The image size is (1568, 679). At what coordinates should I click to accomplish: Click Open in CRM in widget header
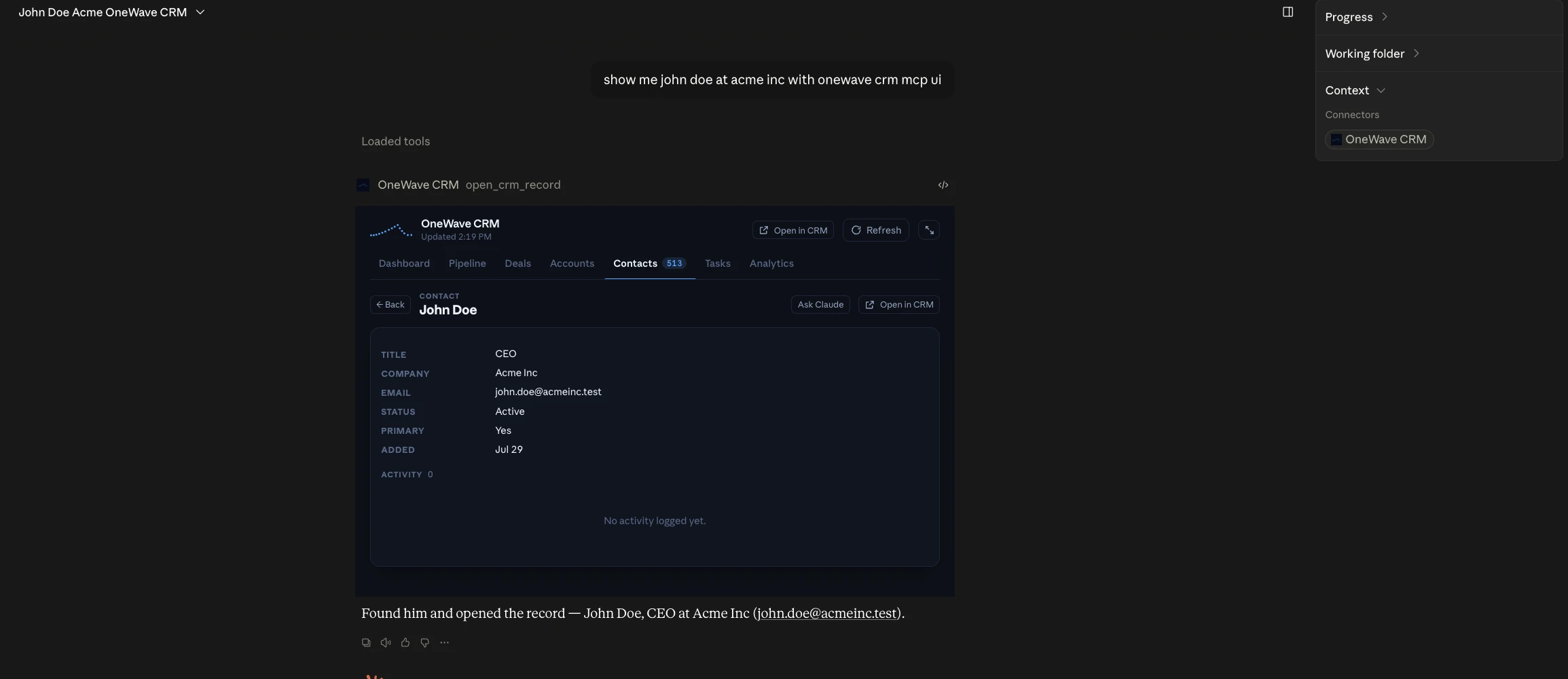pyautogui.click(x=793, y=230)
